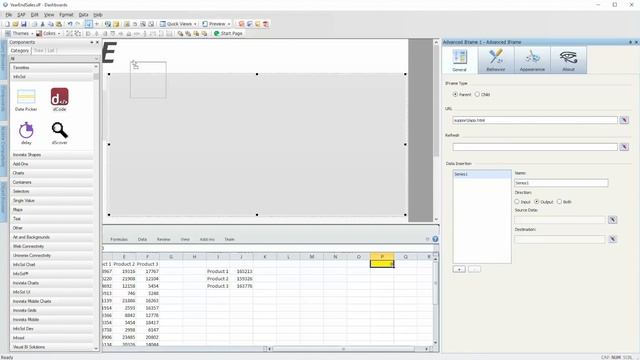The height and width of the screenshot is (360, 640).
Task: Expand the Containers category
Action: [52, 182]
